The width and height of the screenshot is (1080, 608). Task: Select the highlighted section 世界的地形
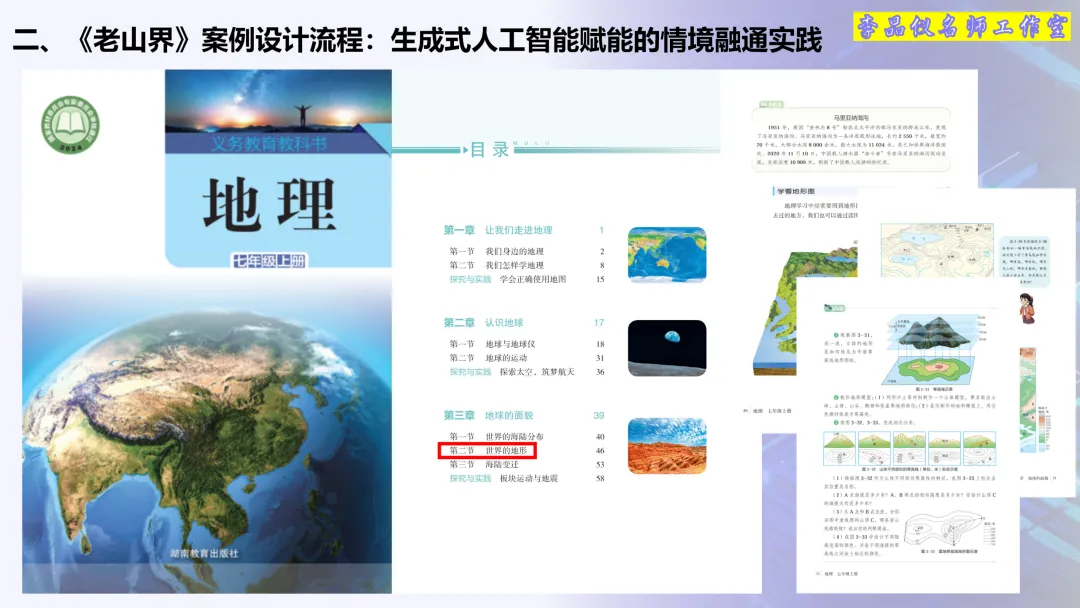488,451
